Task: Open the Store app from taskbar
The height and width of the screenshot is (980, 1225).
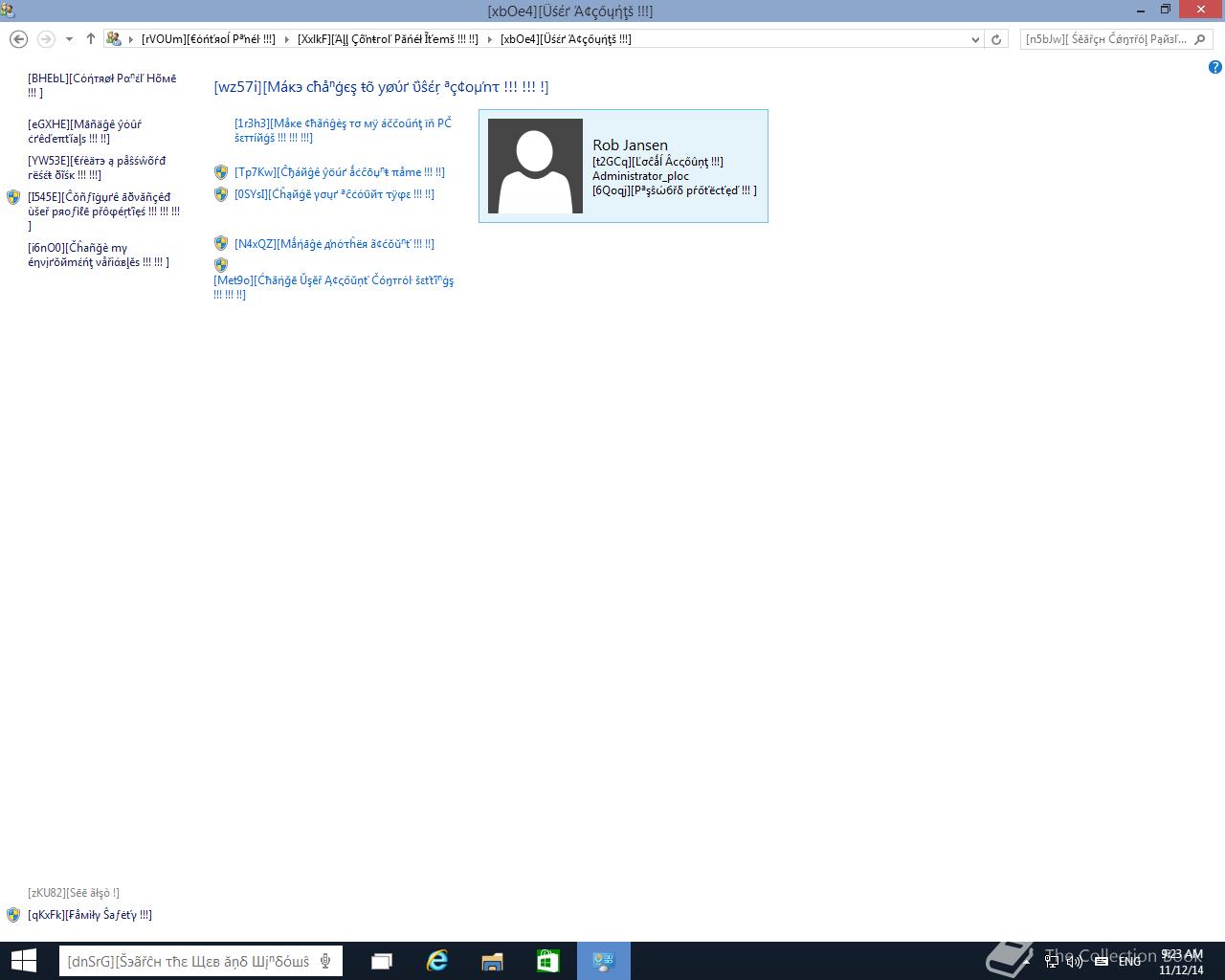Action: tap(547, 961)
